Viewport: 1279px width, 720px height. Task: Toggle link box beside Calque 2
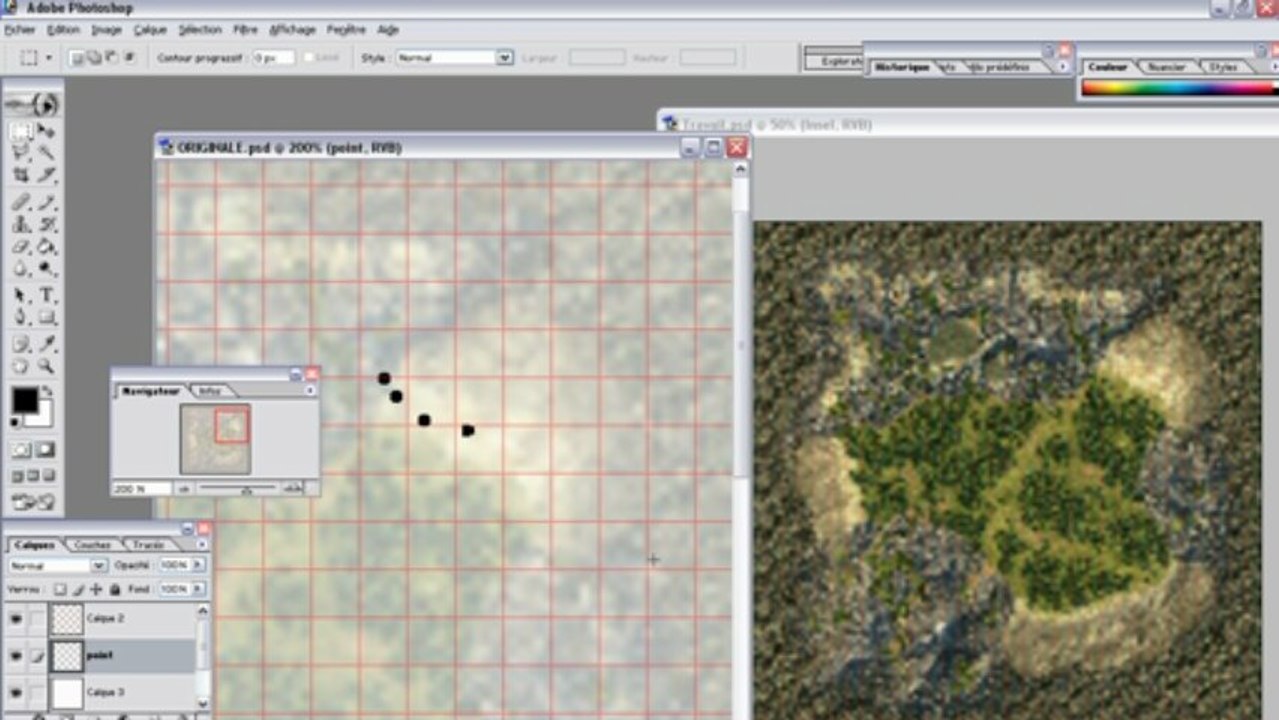click(37, 619)
